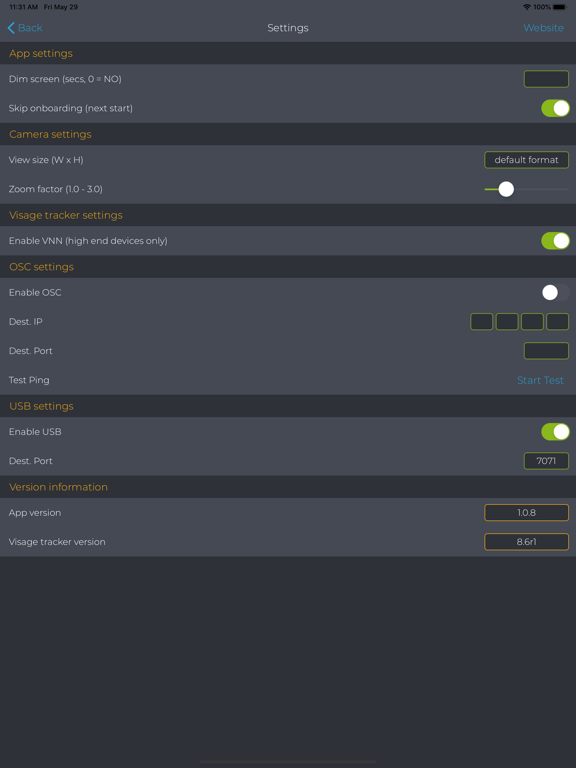Screen dimensions: 576x768
Task: Tap the Back chevron icon
Action: [11, 28]
